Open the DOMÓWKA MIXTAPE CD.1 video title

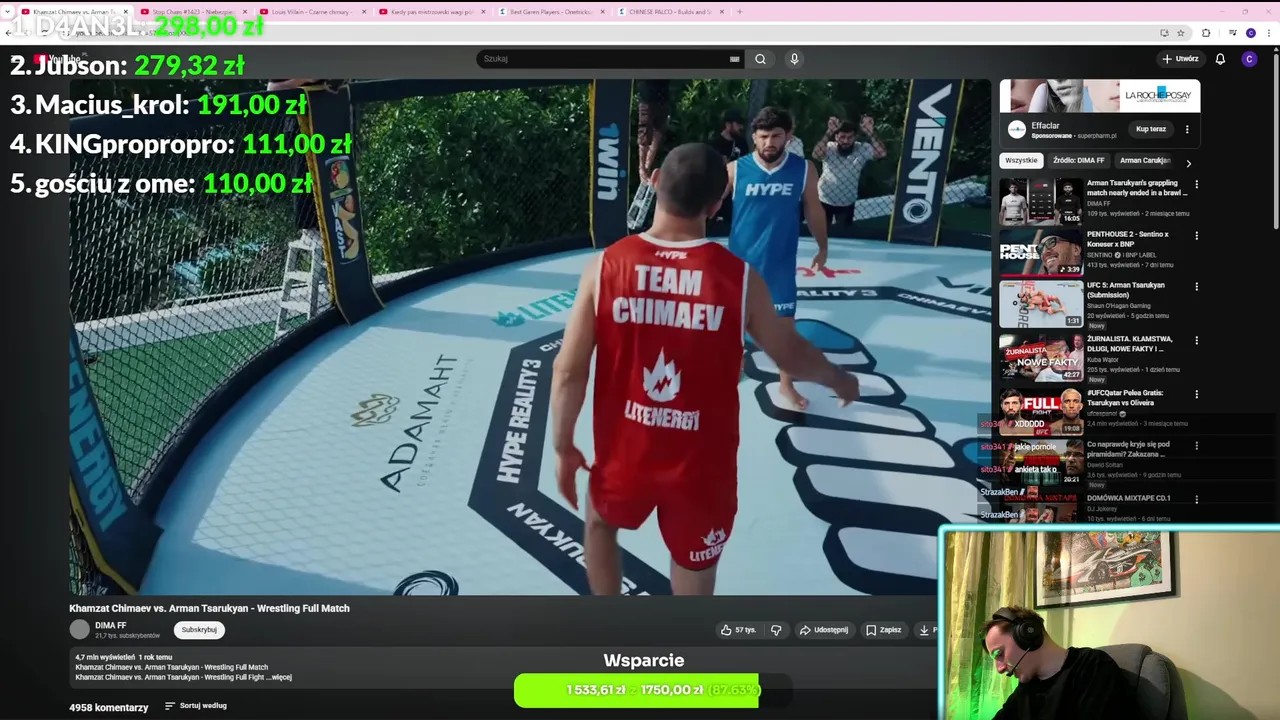[x=1129, y=498]
